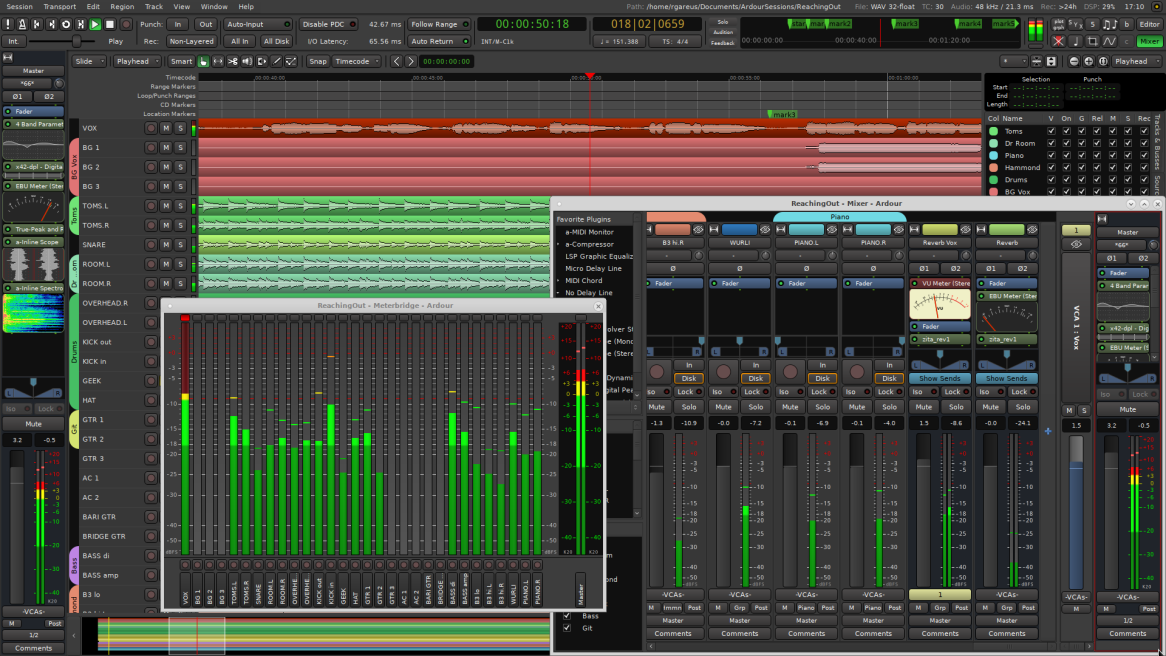
Task: Click the Audition speaker icon in the edit toolbar
Action: tap(246, 61)
